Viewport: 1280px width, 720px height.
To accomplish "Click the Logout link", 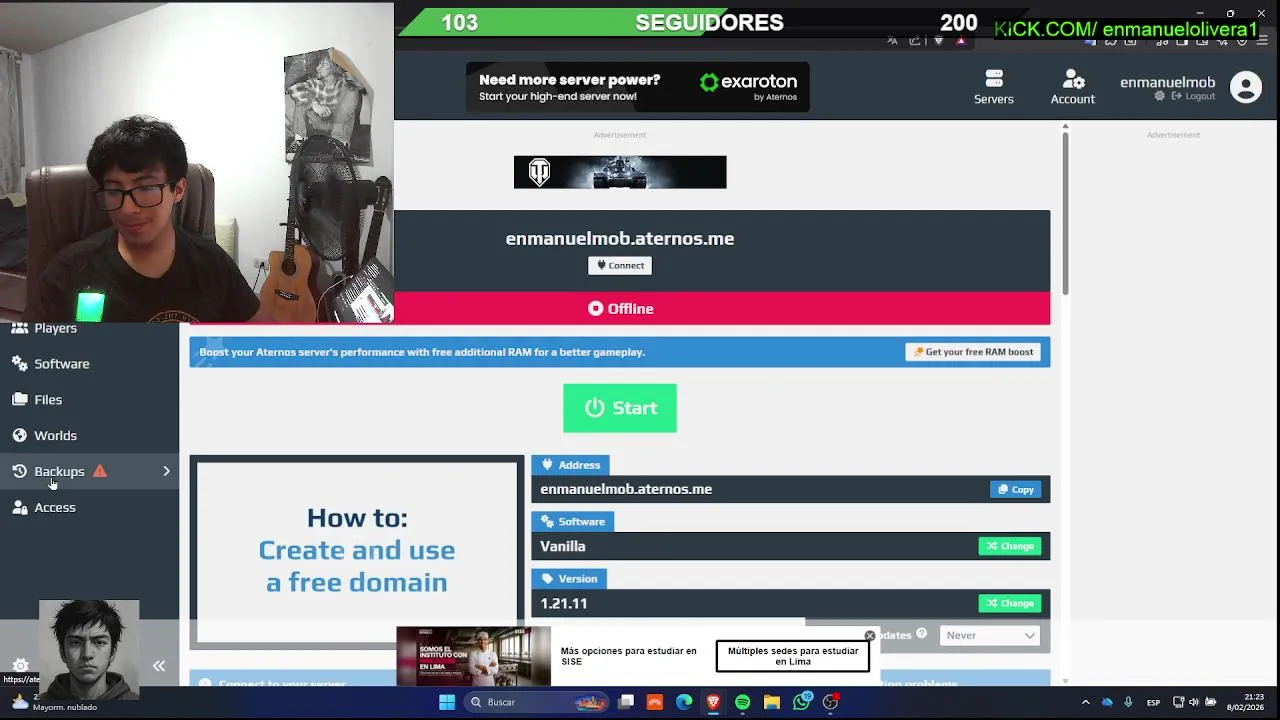I will (x=1194, y=96).
